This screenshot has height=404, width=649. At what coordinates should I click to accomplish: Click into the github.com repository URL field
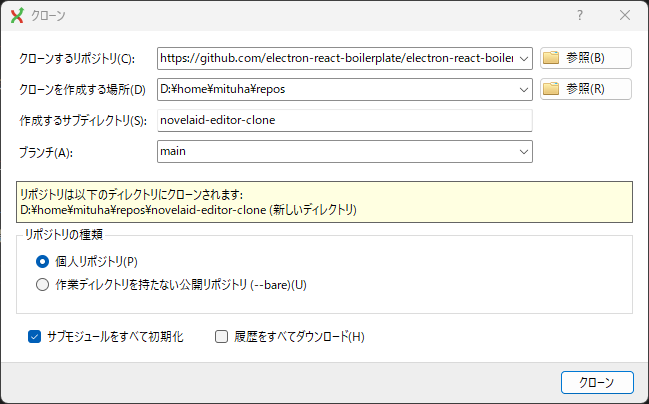335,58
